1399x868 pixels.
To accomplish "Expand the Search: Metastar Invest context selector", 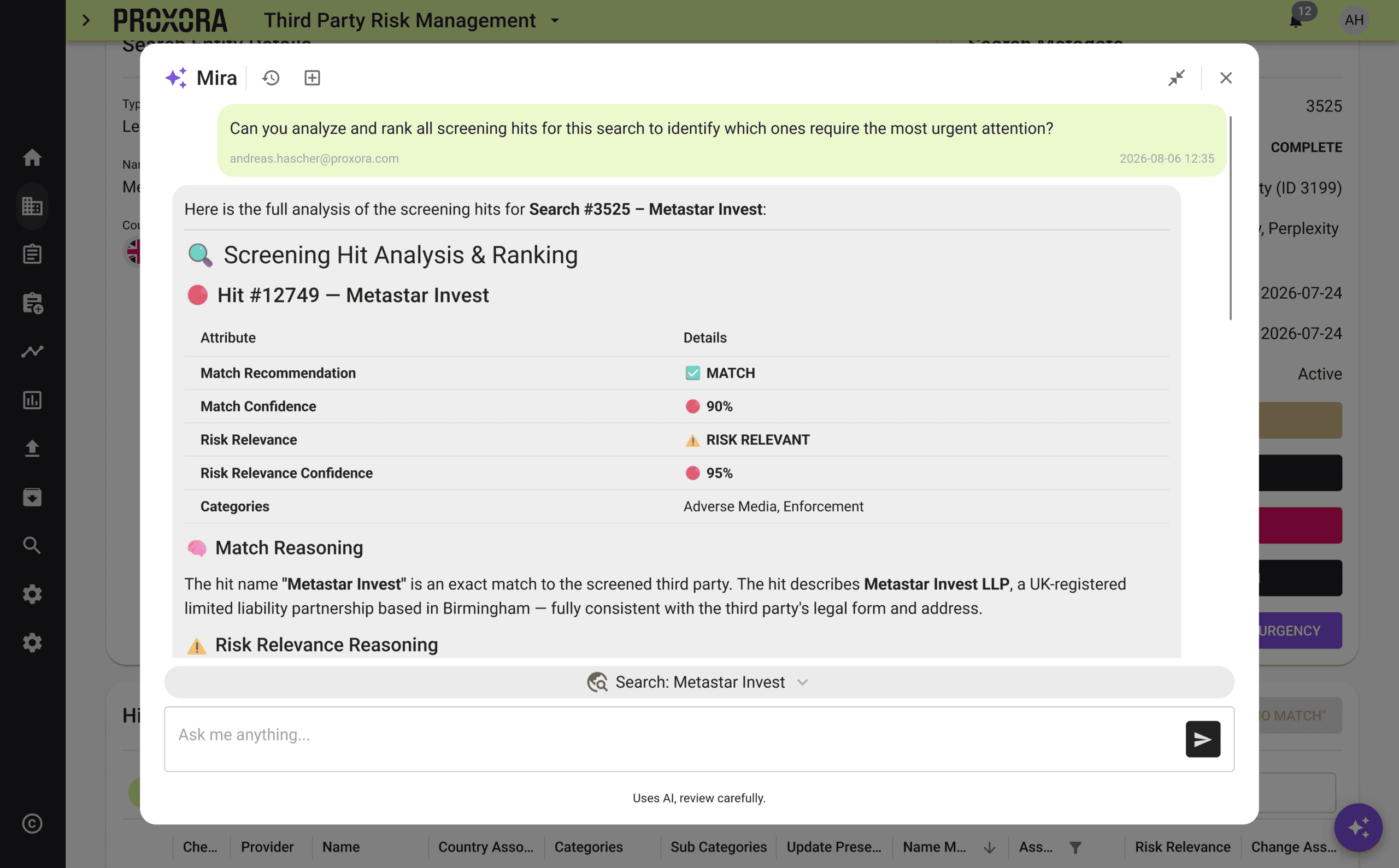I will tap(699, 682).
